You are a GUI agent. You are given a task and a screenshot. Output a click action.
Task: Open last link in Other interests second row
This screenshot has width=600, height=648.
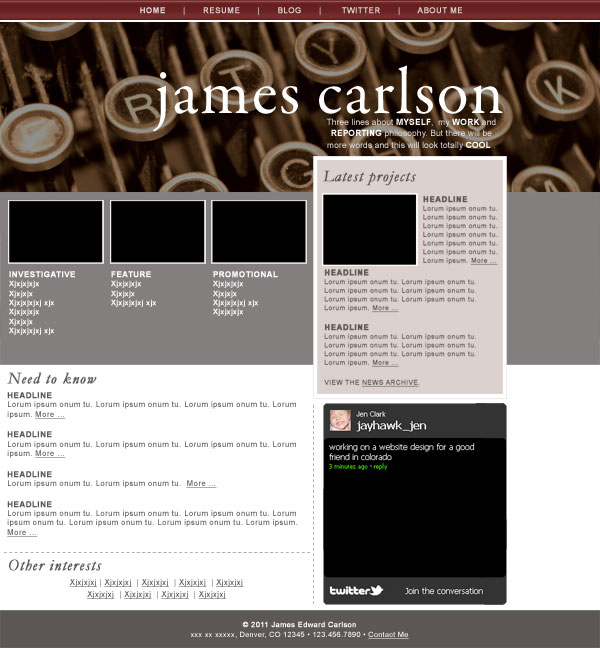[212, 594]
